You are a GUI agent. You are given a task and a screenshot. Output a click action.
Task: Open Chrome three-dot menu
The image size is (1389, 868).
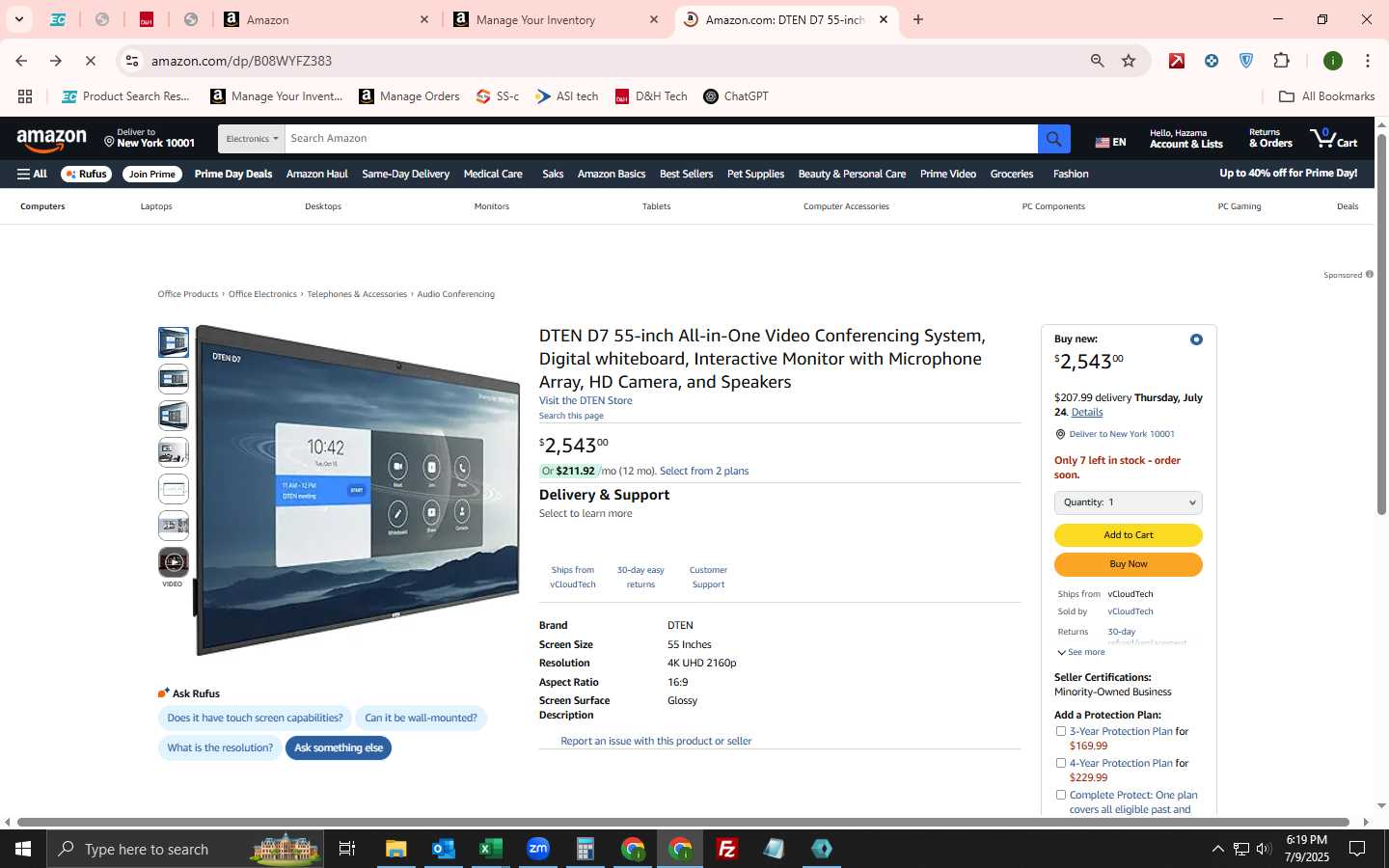tap(1367, 61)
